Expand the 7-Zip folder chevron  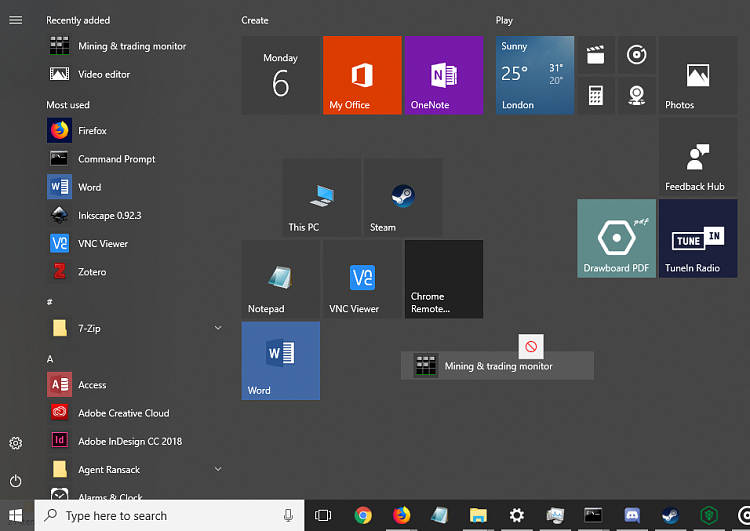point(218,328)
